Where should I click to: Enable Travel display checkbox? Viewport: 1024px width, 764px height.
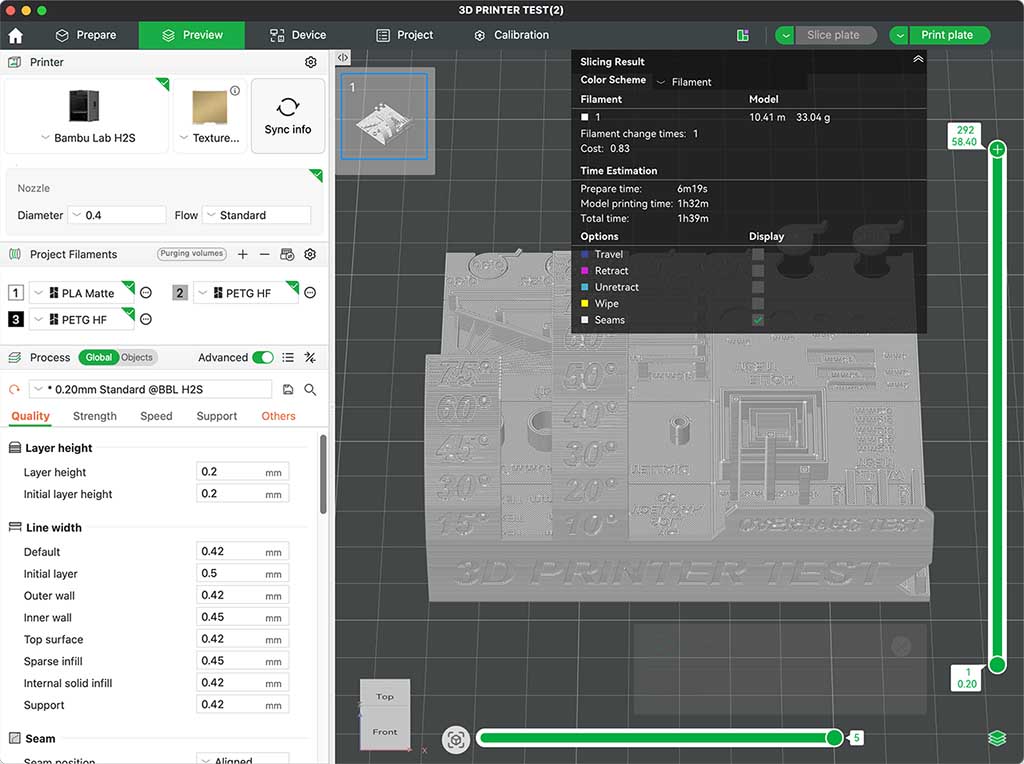tap(758, 254)
